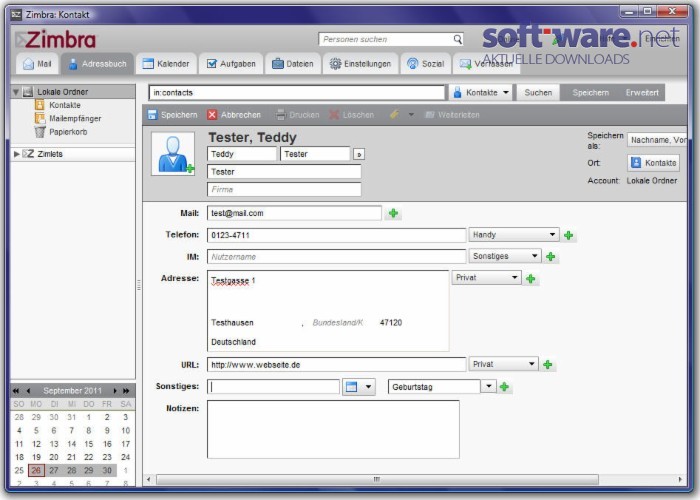The height and width of the screenshot is (500, 700).
Task: Open the date picker dropdown arrow
Action: [368, 387]
